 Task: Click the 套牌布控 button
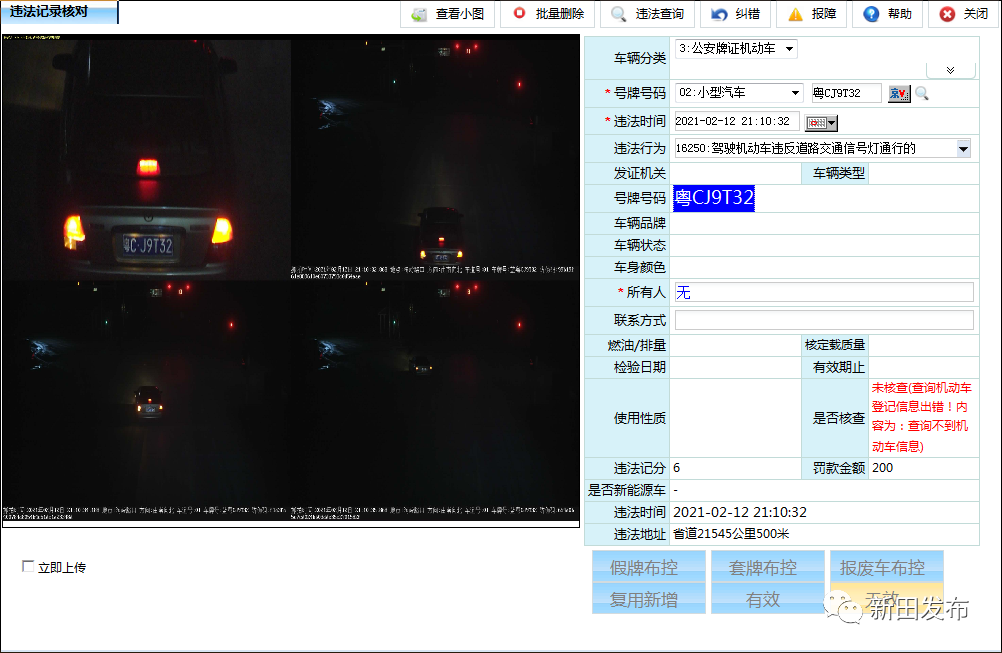click(x=767, y=567)
